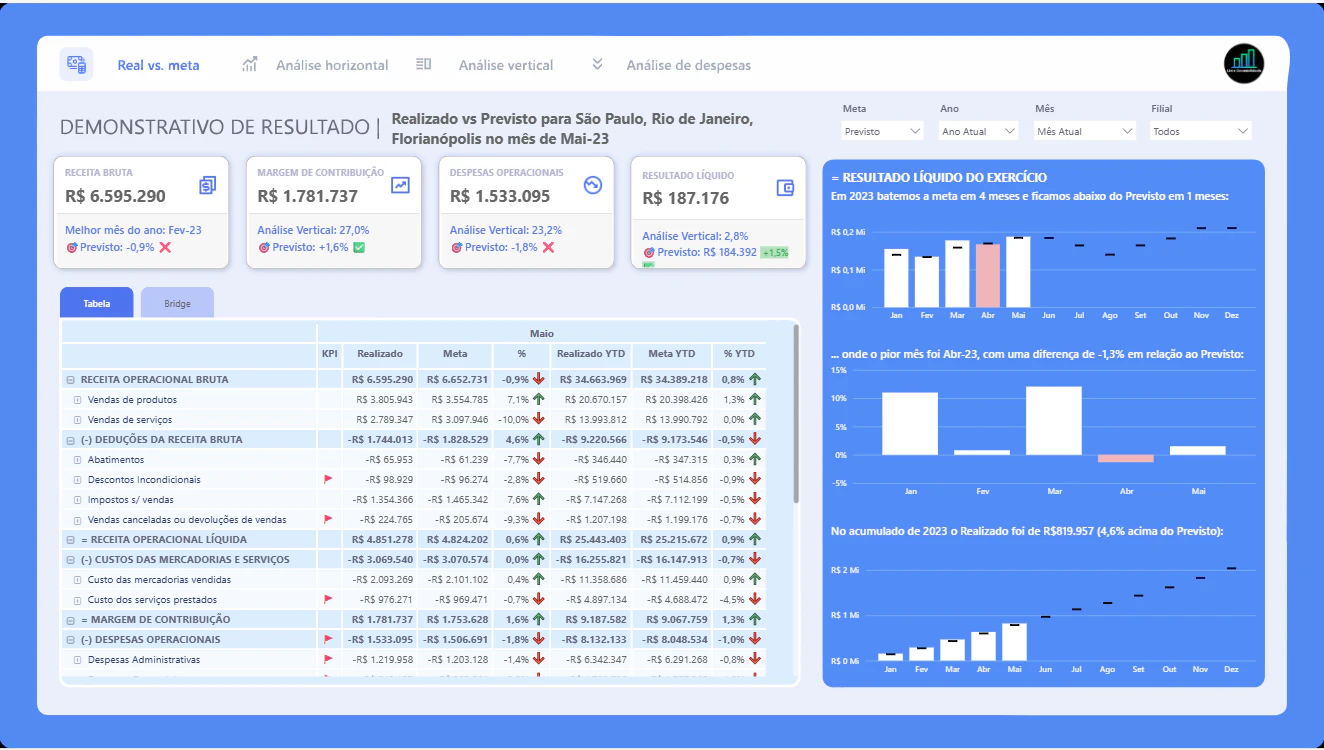Image resolution: width=1324 pixels, height=750 pixels.
Task: Click the Resultado Líquido wallet icon
Action: click(x=785, y=187)
